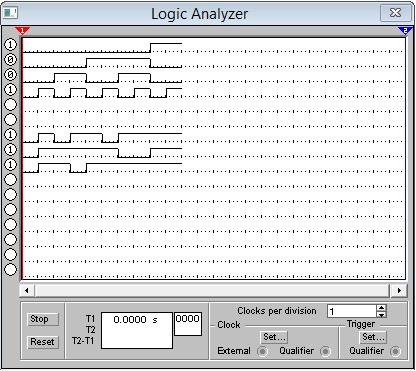Select the blue cursor 2 marker
Viewport: 416px width, 371px height.
[405, 31]
